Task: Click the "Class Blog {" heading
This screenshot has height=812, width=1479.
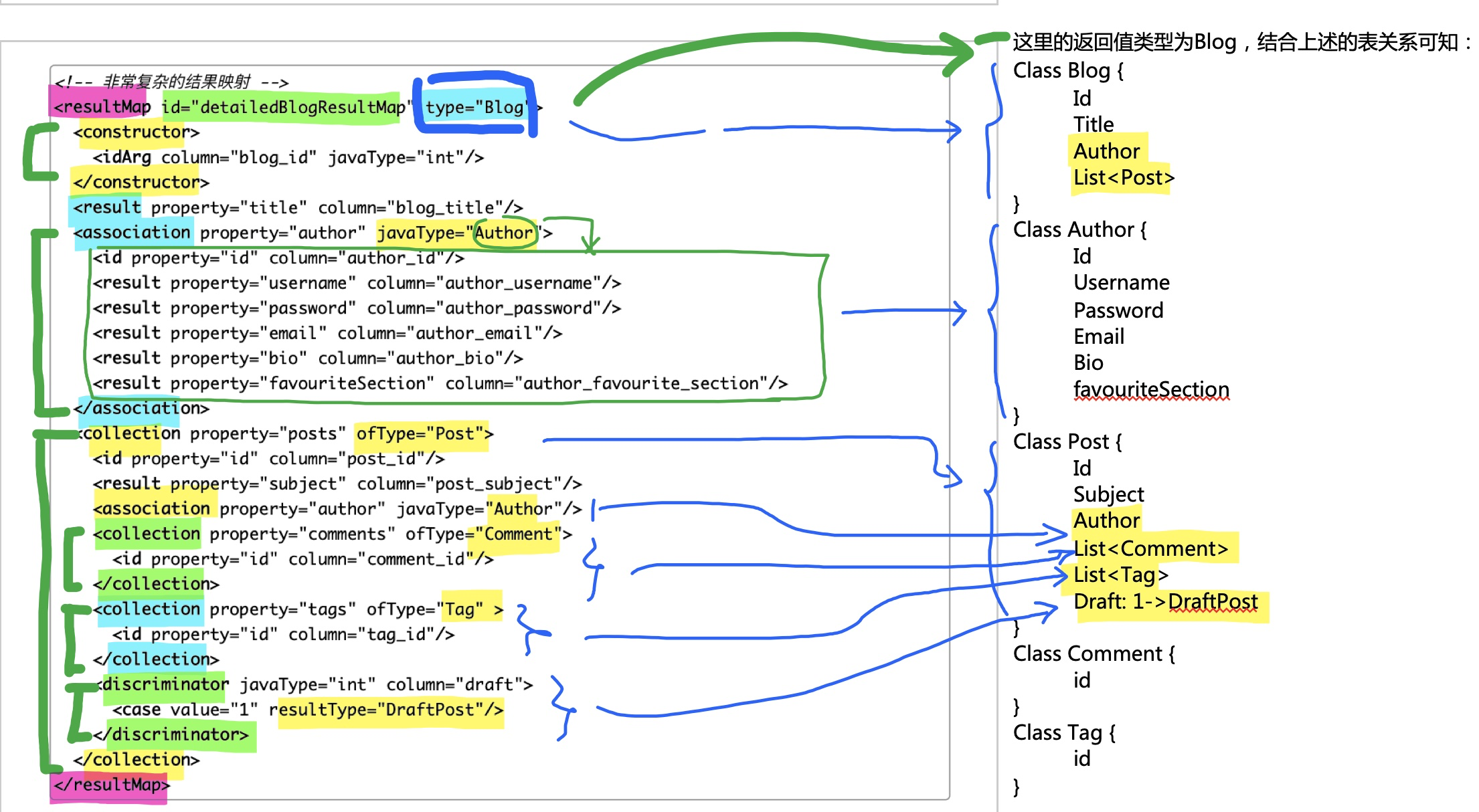Action: click(1067, 70)
